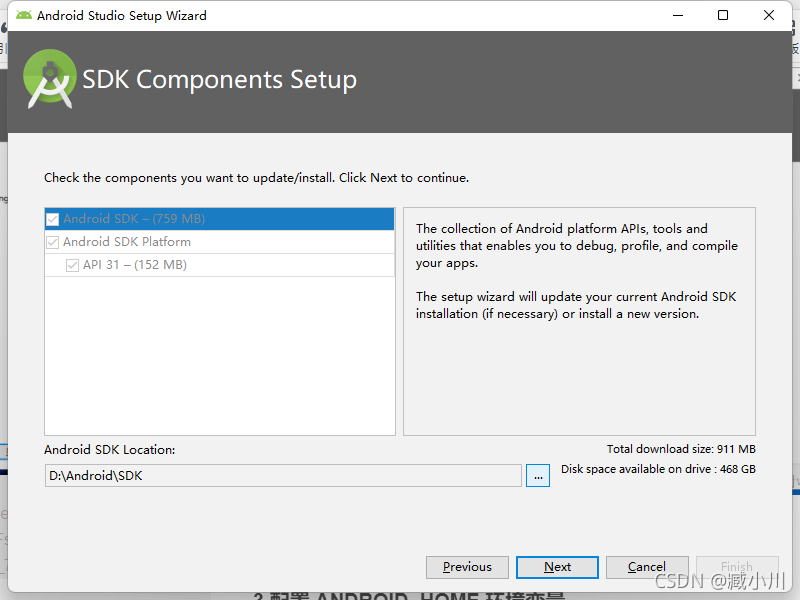Click the SDK description paragraph about platform APIs
This screenshot has width=800, height=600.
pos(577,245)
